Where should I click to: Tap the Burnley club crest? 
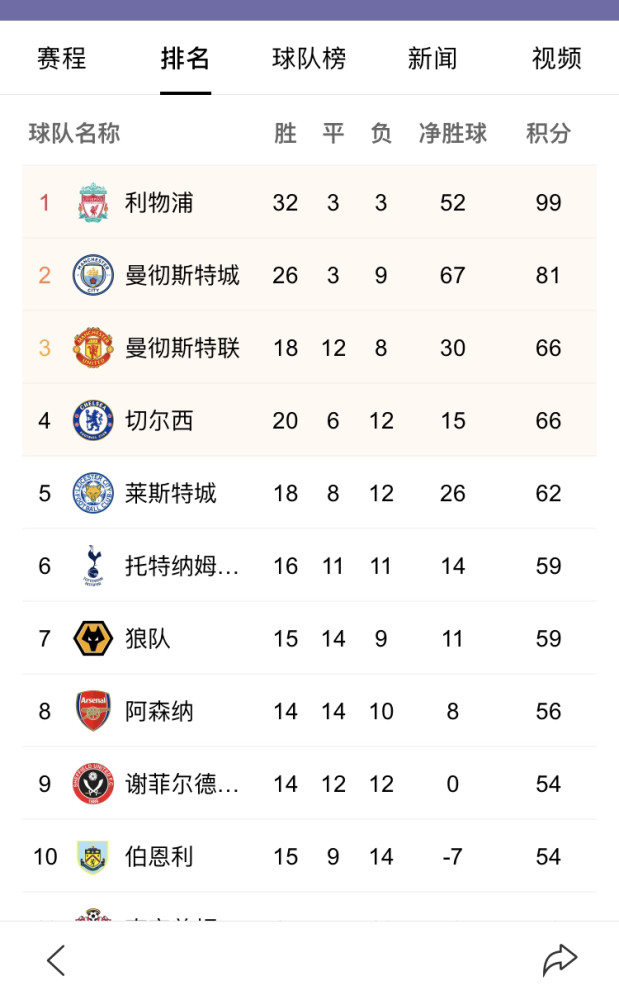[x=93, y=857]
